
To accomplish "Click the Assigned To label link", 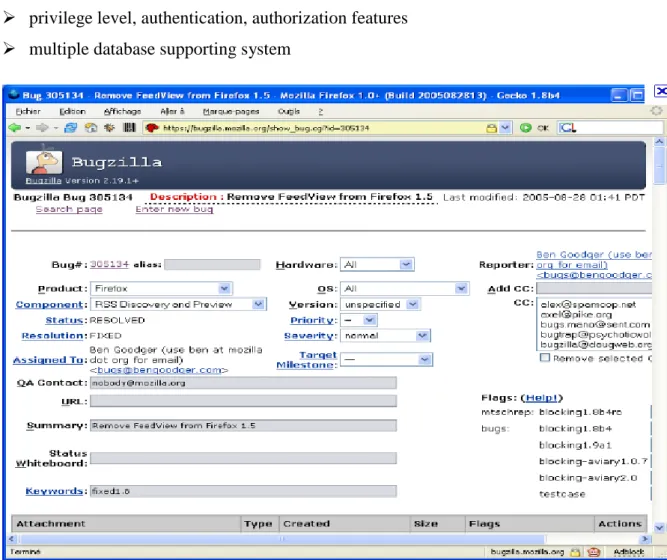I will click(x=48, y=360).
